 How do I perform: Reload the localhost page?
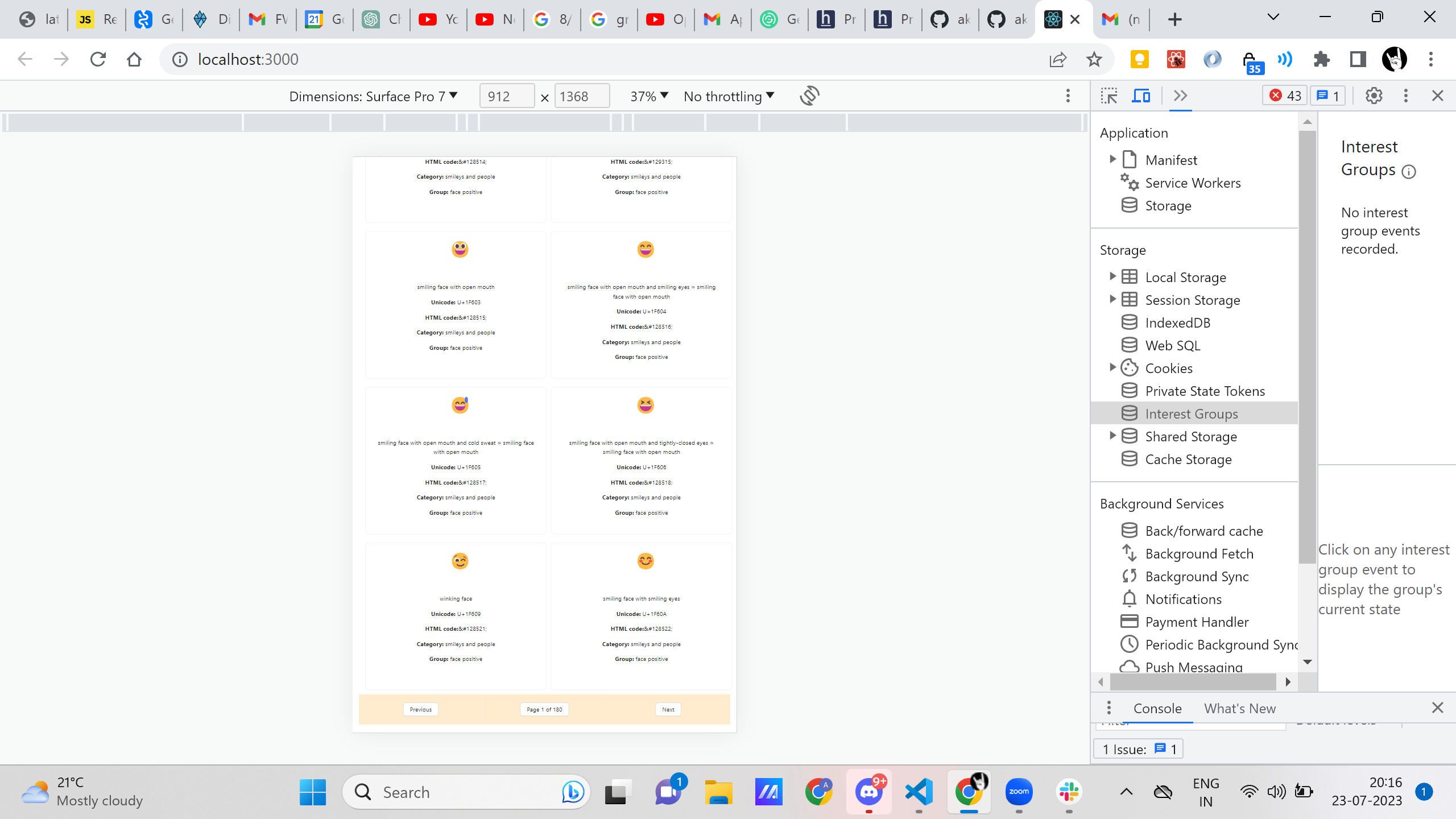(98, 59)
